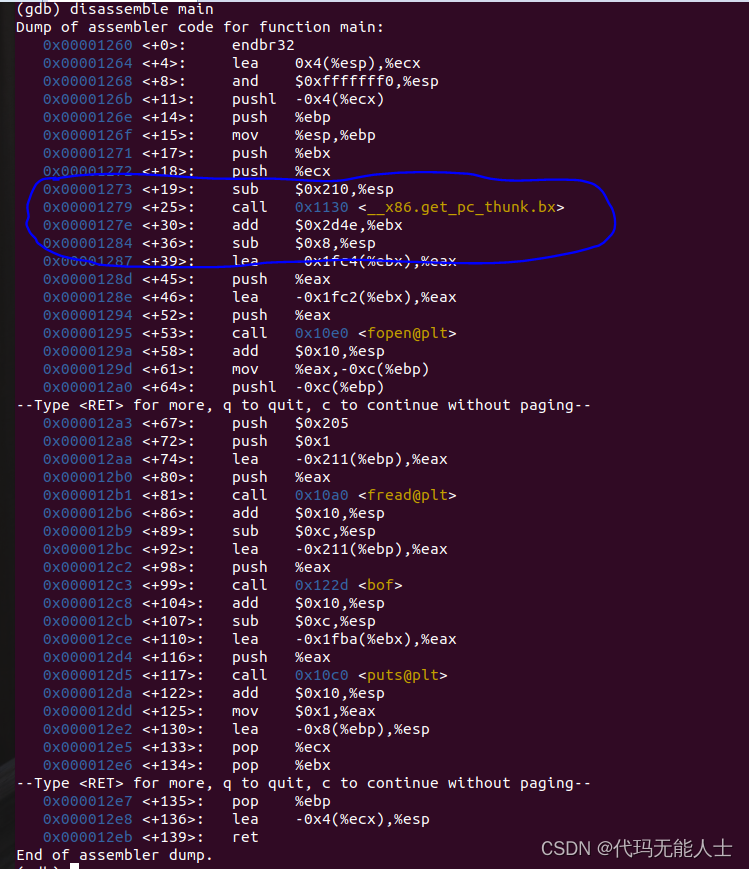Click operand "-0x1fc2(%ebx),%eax"
749x869 pixels.
click(x=375, y=297)
